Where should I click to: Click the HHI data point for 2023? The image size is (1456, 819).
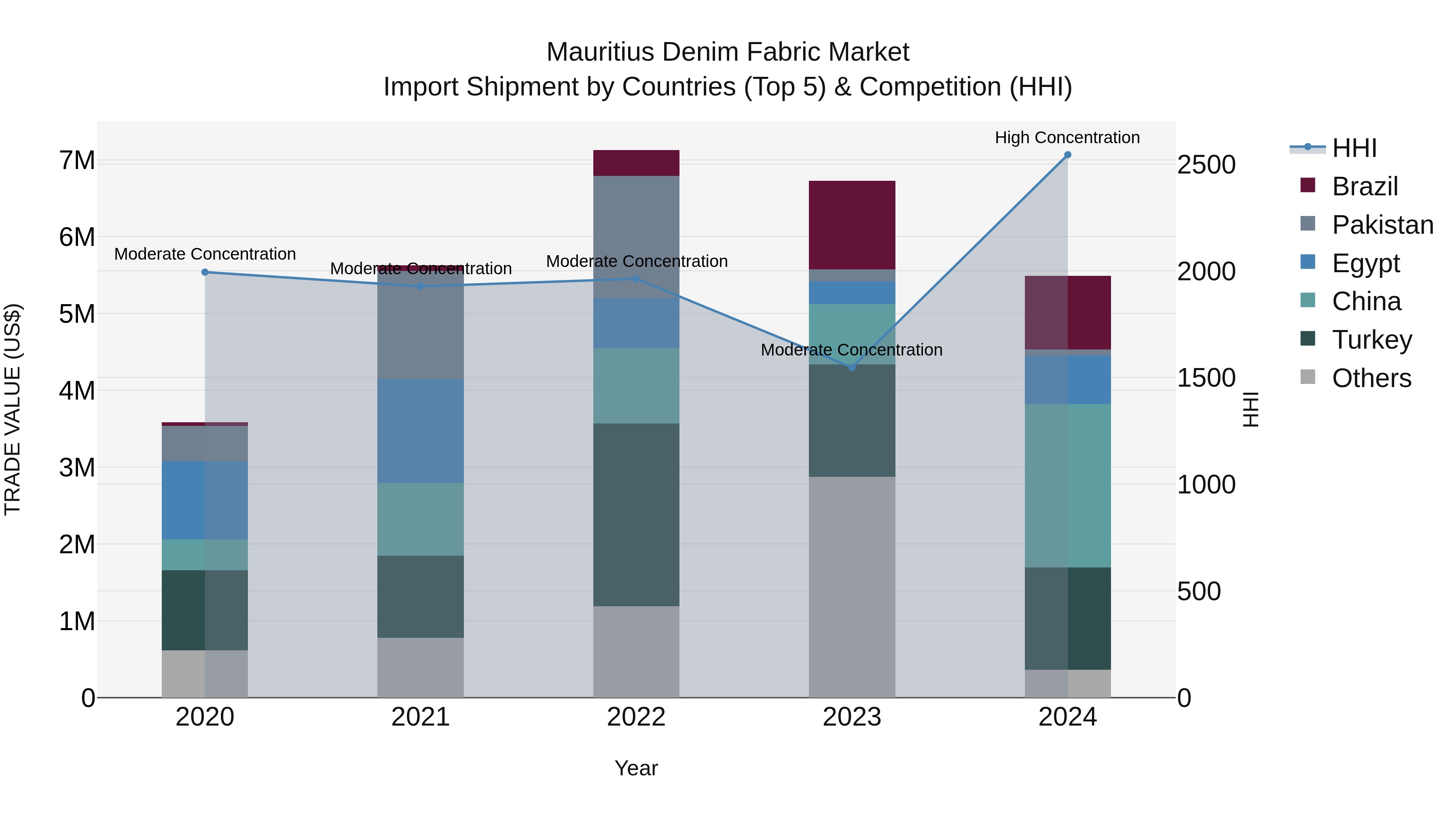tap(852, 367)
